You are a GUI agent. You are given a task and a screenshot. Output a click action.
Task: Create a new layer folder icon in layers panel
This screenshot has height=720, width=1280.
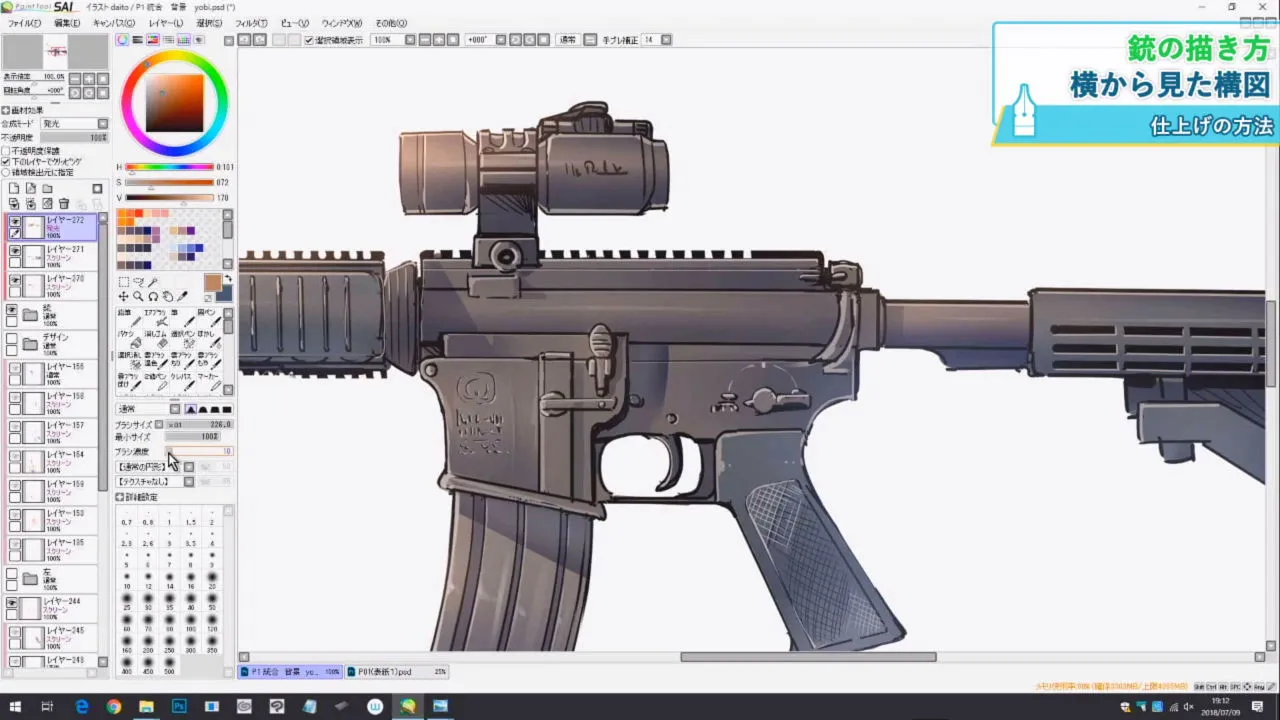pyautogui.click(x=46, y=188)
